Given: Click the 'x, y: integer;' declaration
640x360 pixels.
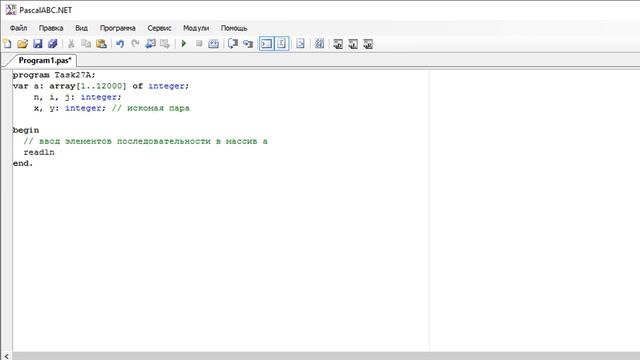Looking at the screenshot, I should point(70,108).
